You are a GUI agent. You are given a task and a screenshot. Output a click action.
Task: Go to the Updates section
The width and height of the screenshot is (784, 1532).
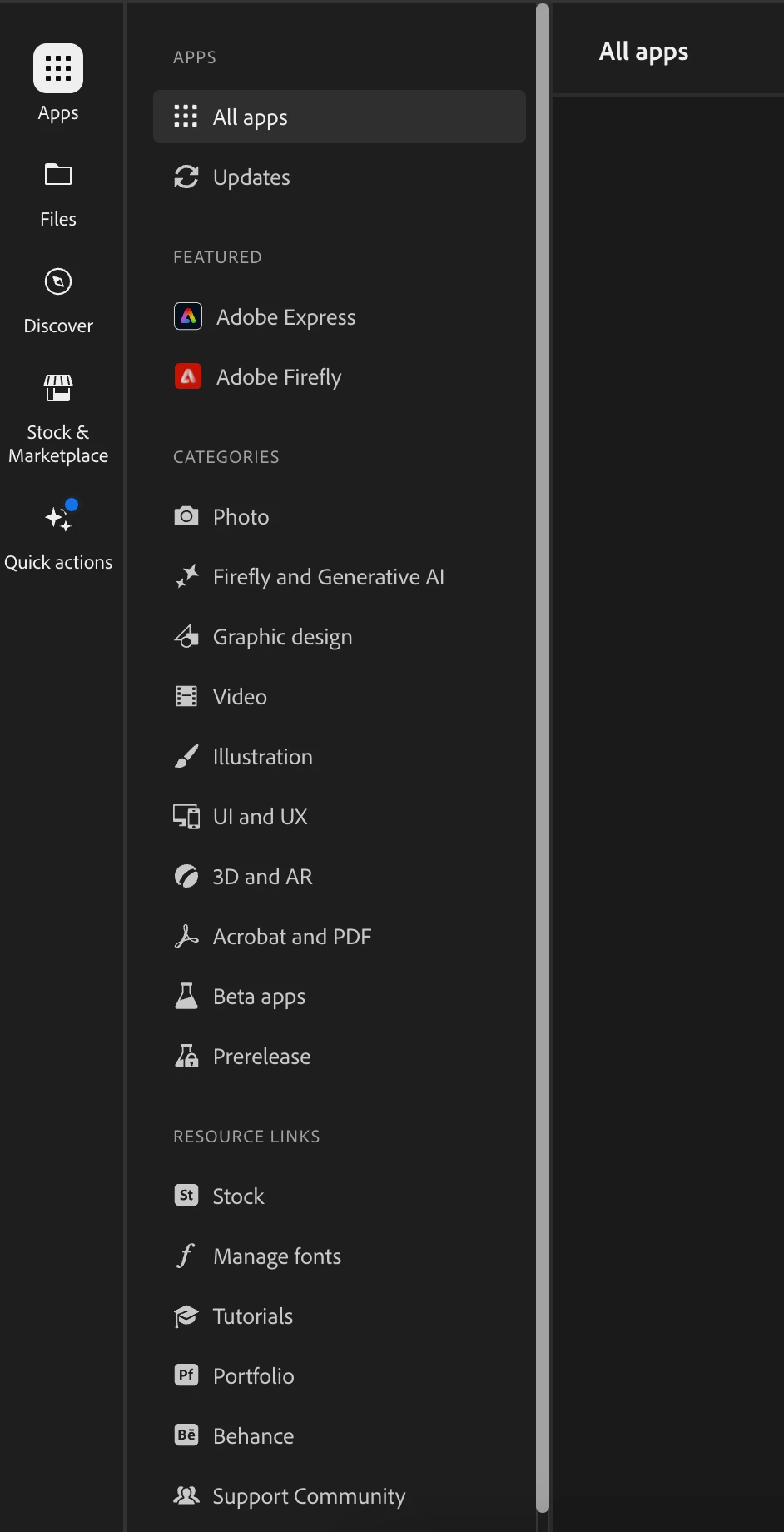340,177
